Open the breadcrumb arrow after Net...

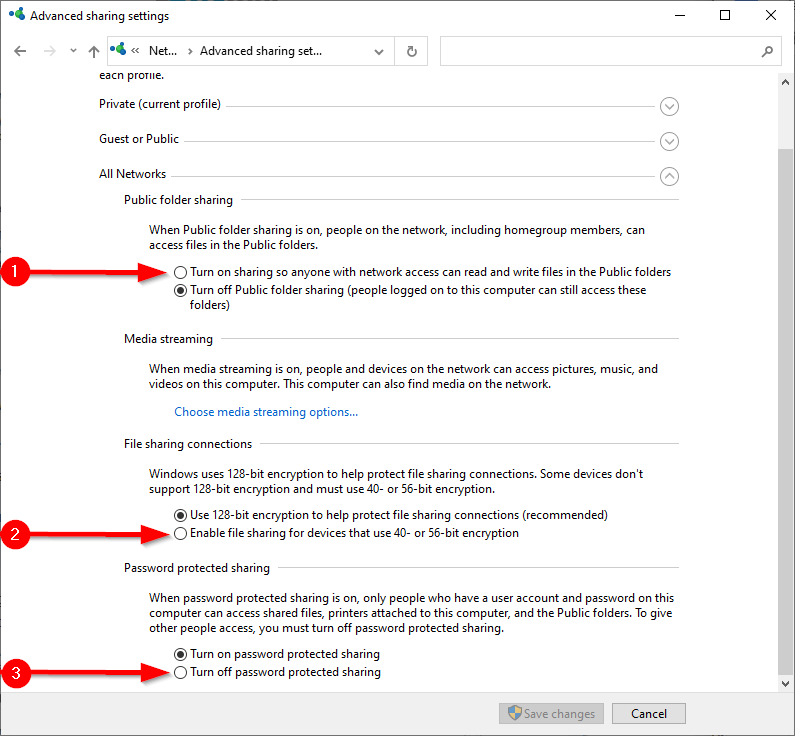190,51
